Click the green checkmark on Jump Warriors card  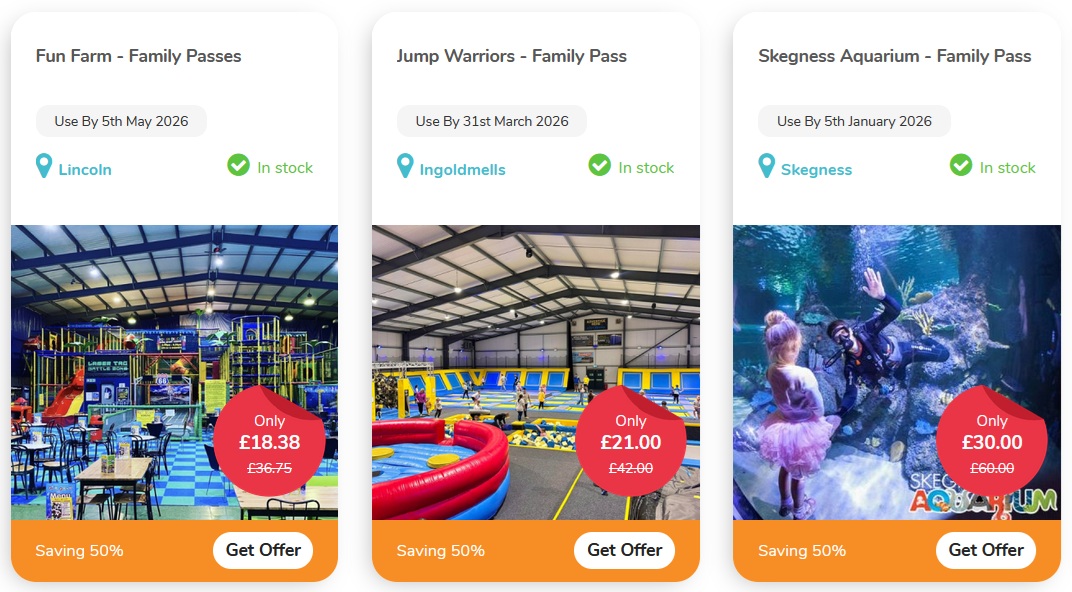click(x=600, y=165)
